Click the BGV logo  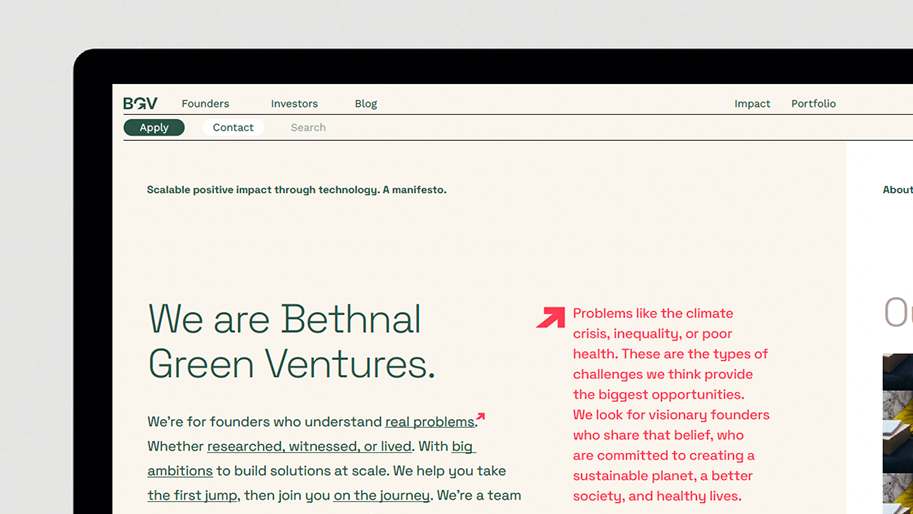click(140, 104)
